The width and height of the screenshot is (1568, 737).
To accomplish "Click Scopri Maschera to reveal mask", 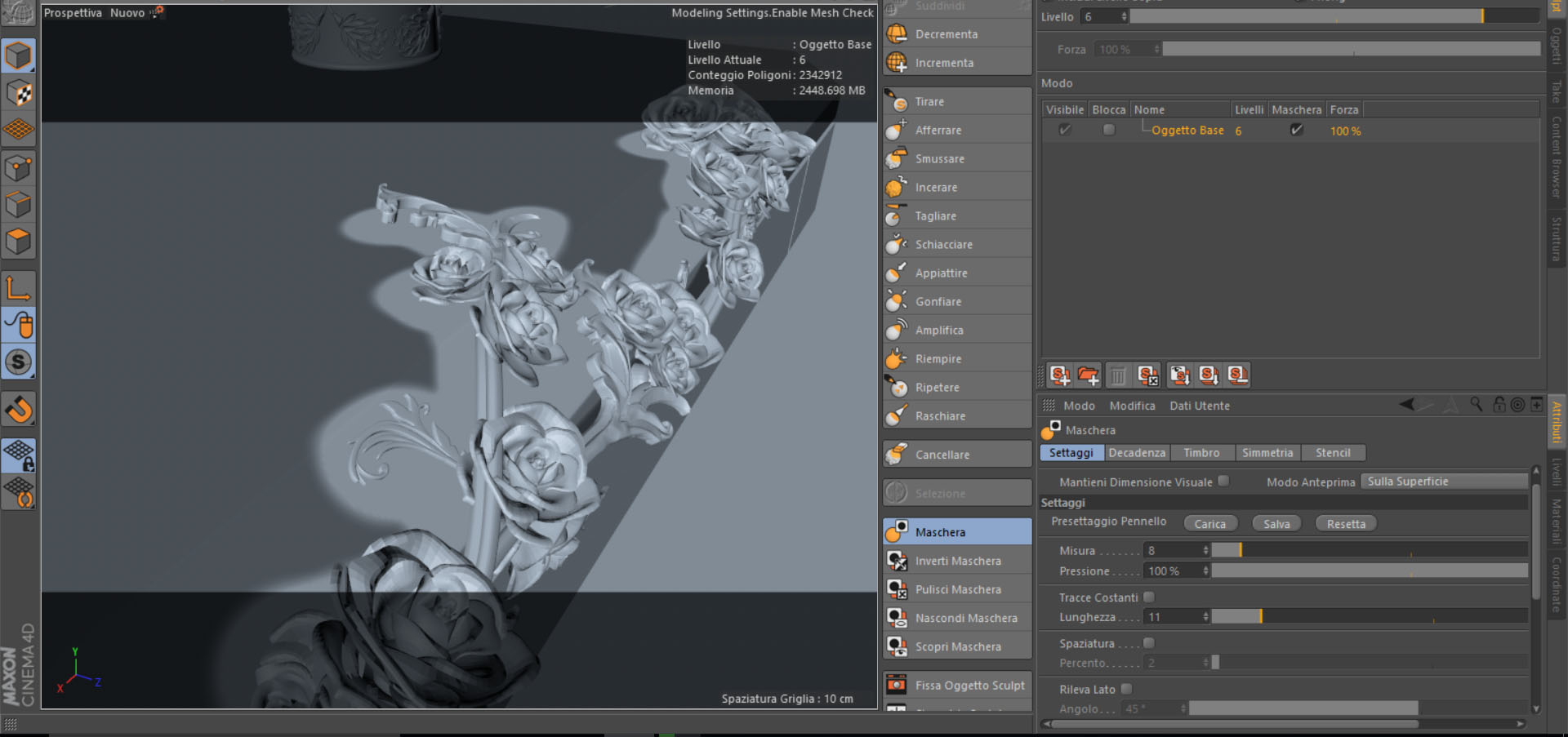I will coord(957,646).
